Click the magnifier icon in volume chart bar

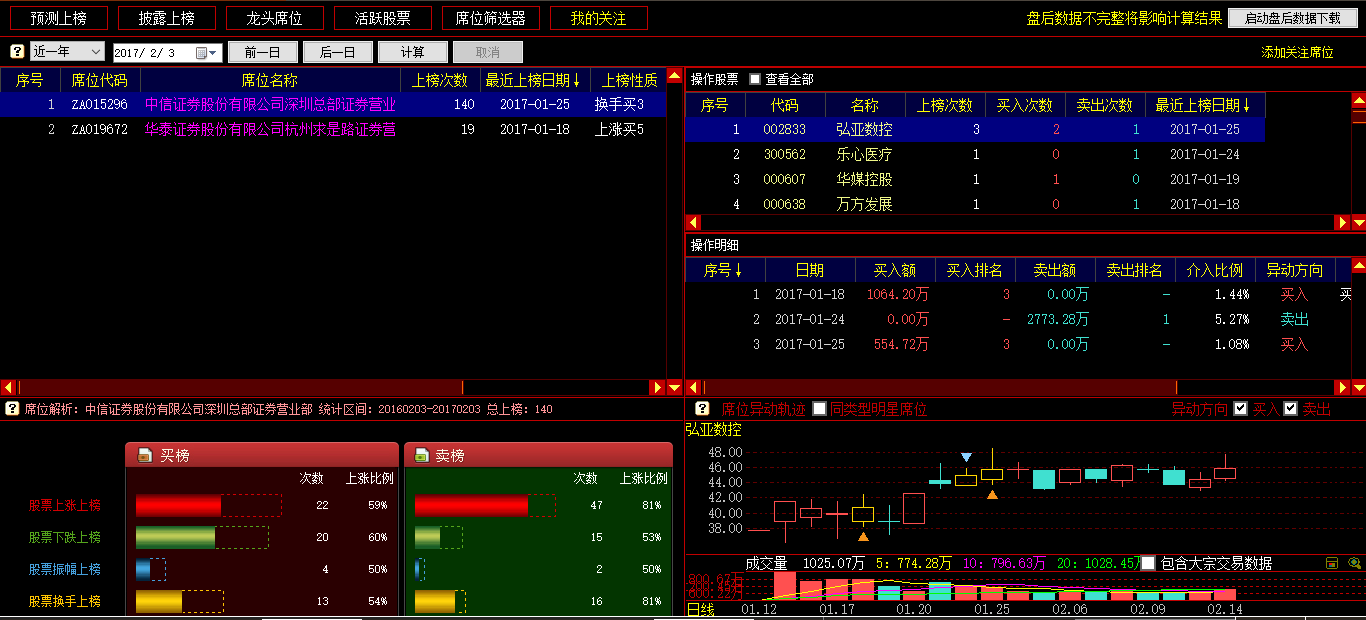click(1354, 563)
